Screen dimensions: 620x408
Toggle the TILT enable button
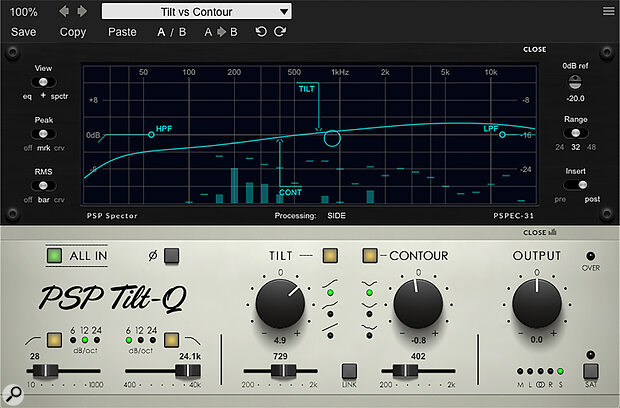tap(330, 256)
